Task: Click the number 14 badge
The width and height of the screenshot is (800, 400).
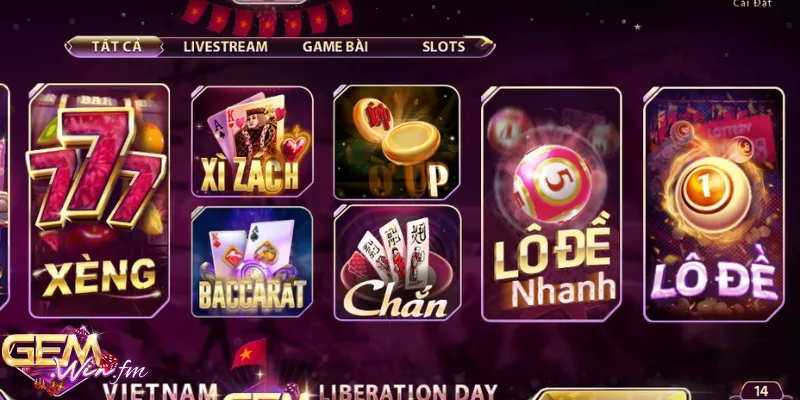Action: (x=761, y=391)
